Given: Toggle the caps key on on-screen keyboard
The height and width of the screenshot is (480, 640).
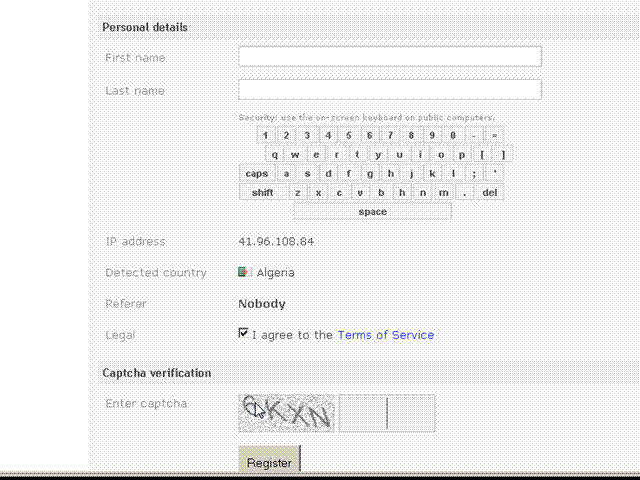Looking at the screenshot, I should pos(257,173).
